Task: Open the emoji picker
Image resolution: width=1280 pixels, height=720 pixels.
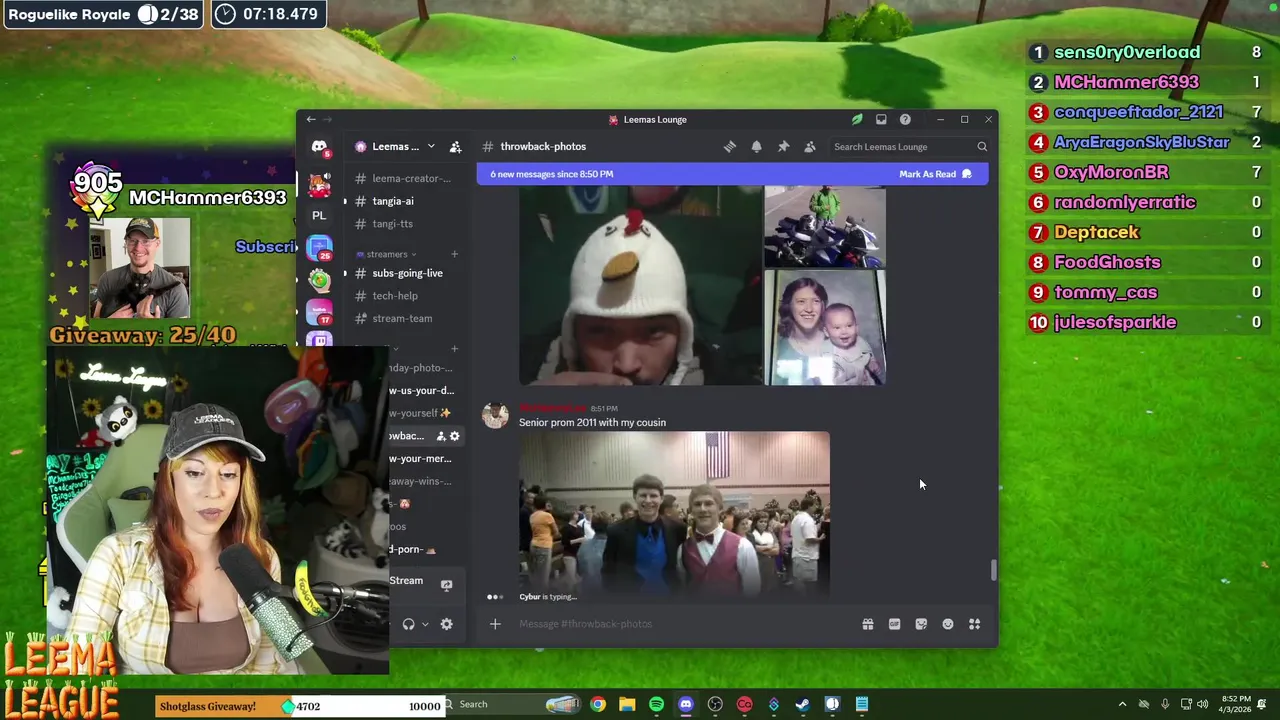Action: [x=948, y=624]
